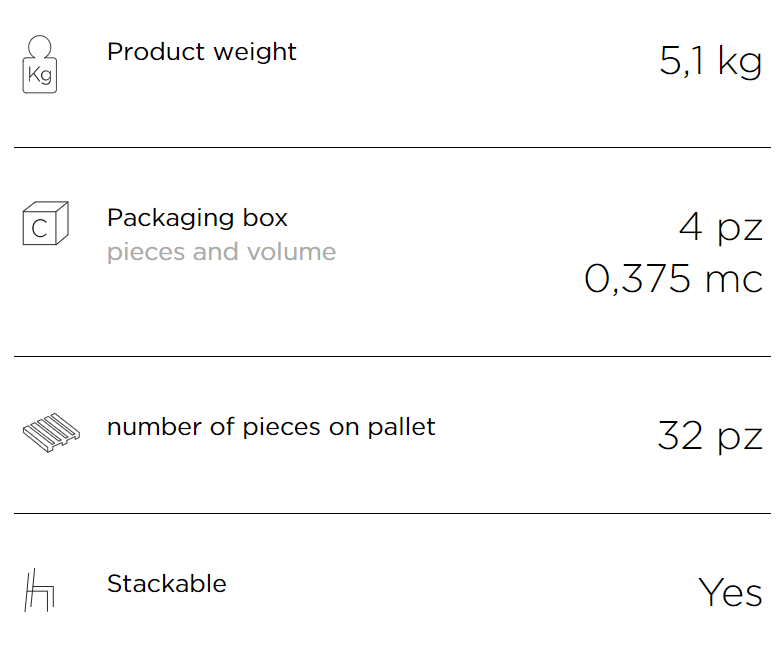The image size is (784, 663).
Task: Click the round handle atop the weight icon
Action: coord(40,46)
